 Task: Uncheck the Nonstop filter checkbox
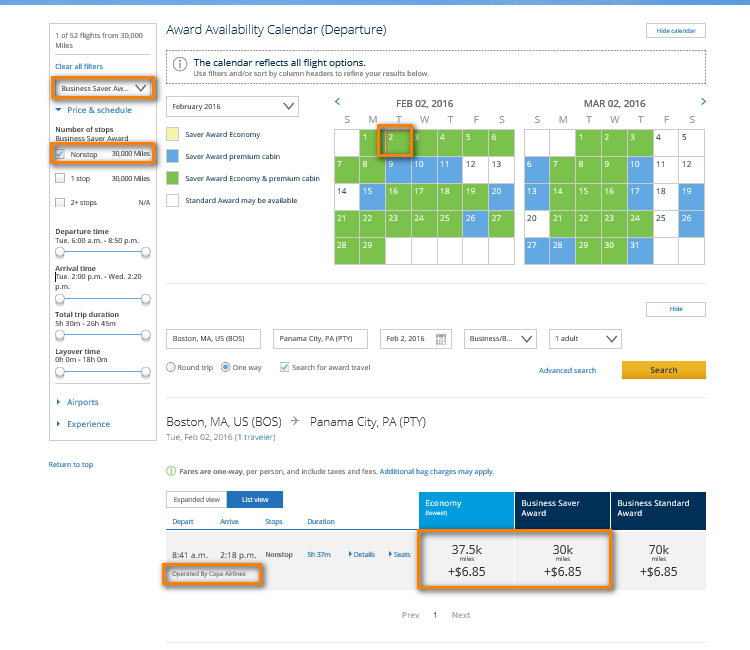tap(61, 154)
